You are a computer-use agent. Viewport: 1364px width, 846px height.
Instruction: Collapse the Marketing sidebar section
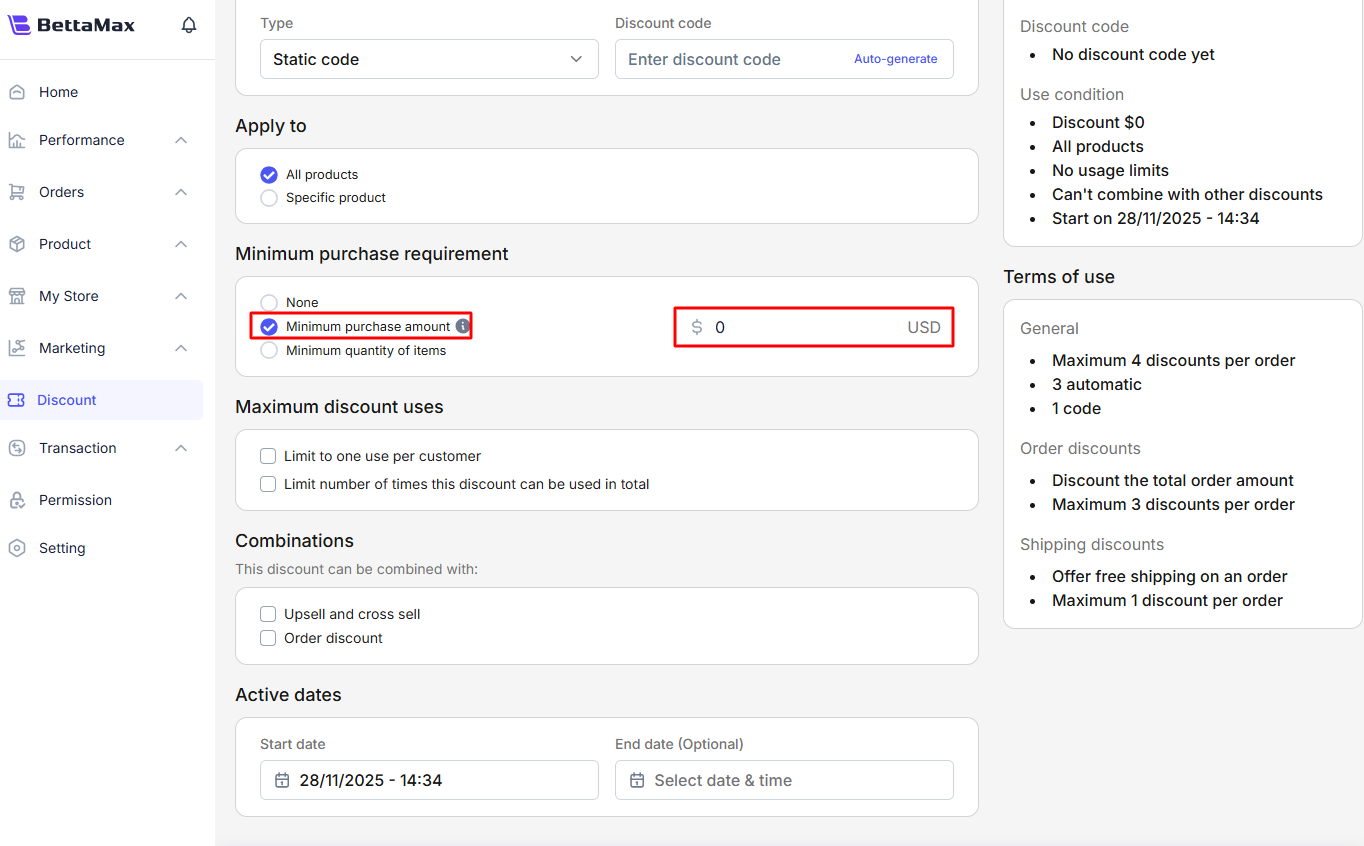click(x=181, y=348)
